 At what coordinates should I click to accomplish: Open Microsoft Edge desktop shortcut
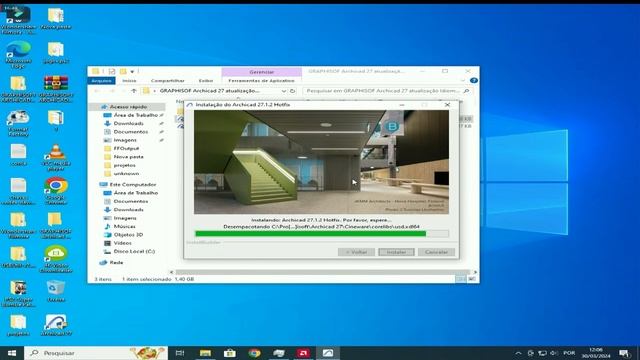(x=18, y=53)
